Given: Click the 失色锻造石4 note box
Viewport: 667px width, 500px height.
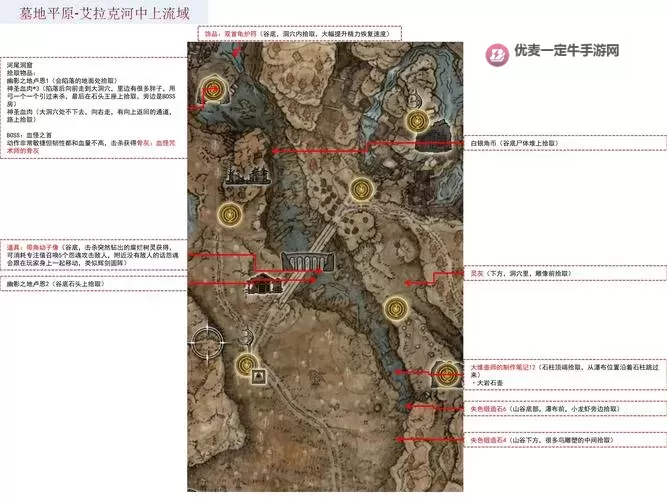Looking at the screenshot, I should click(x=565, y=440).
